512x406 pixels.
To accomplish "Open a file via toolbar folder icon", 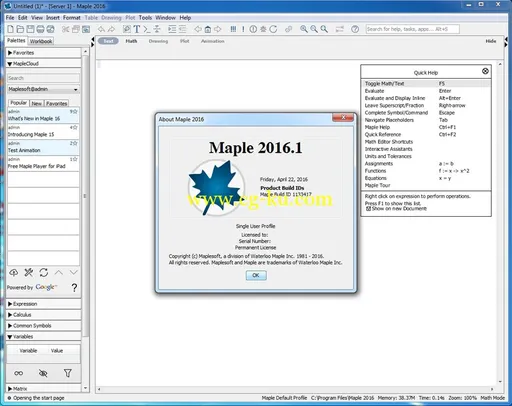I will (20, 29).
